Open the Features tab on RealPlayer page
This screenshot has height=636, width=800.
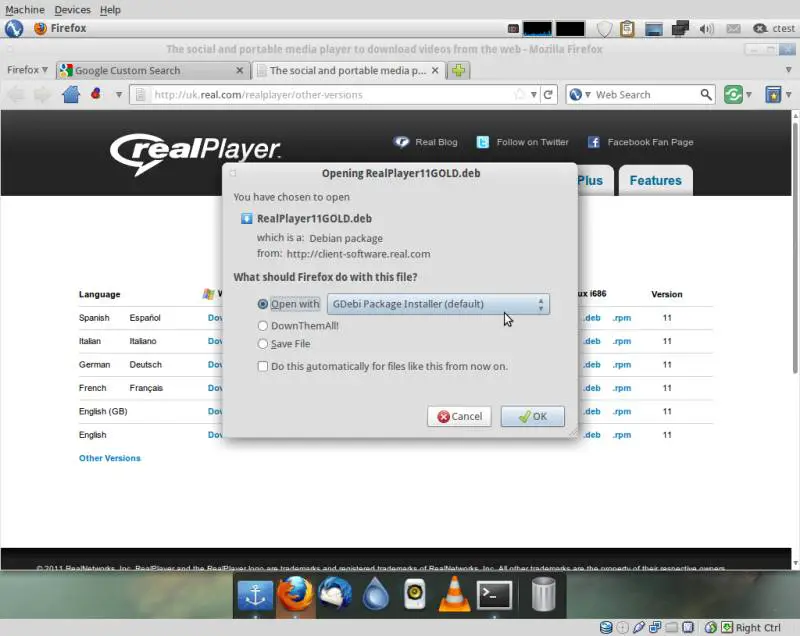click(656, 181)
